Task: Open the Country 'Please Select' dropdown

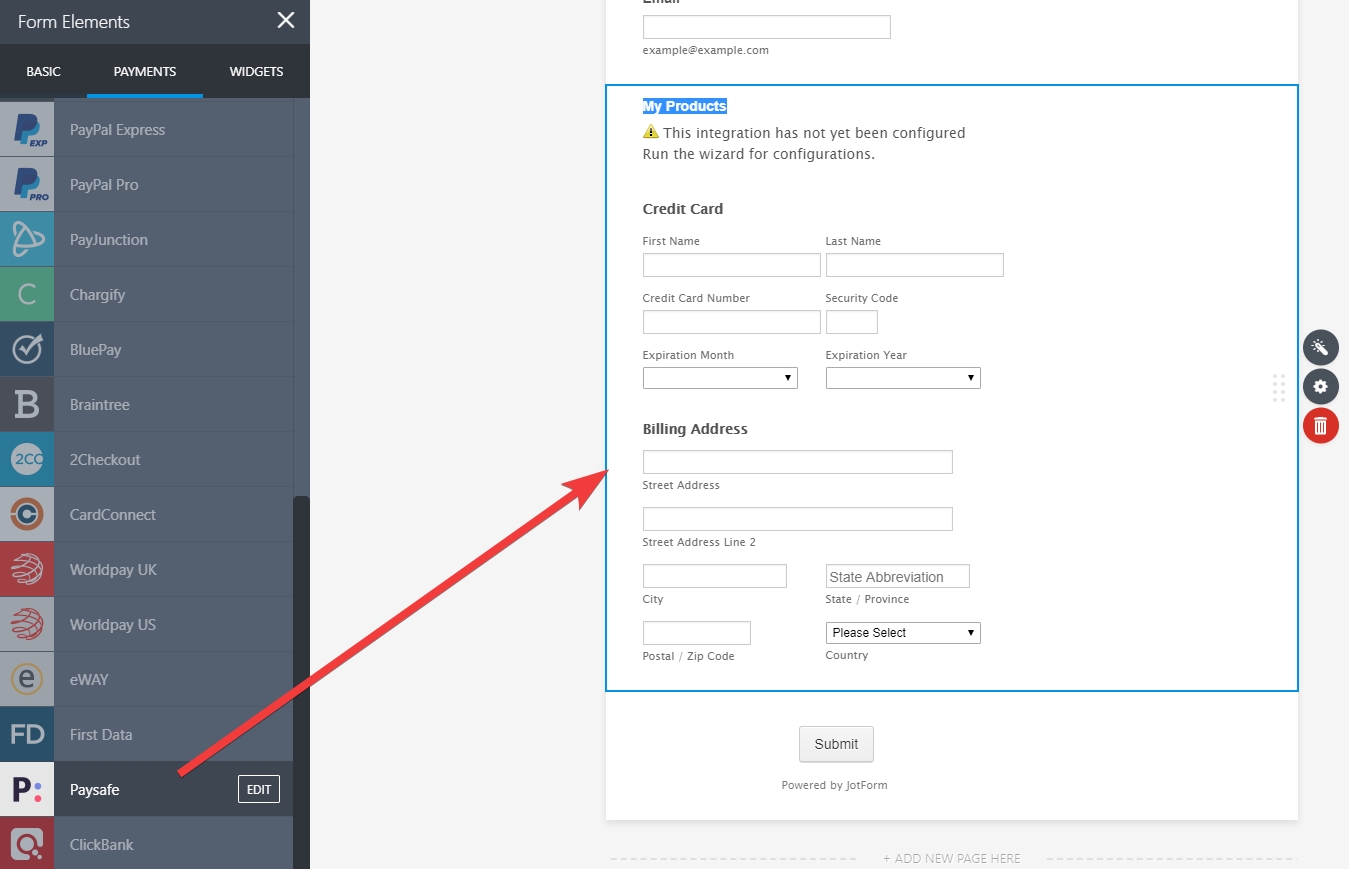Action: click(x=903, y=633)
